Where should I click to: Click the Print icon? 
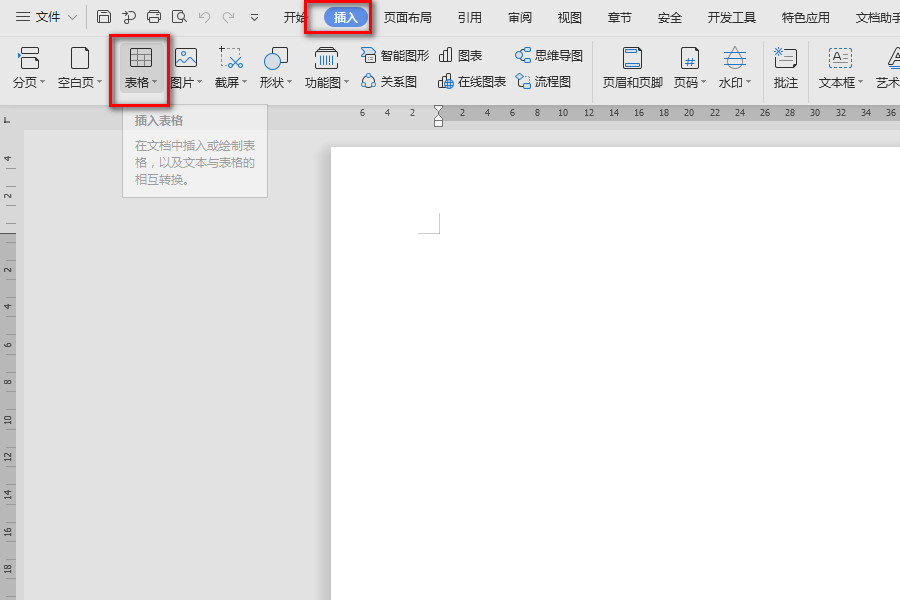pos(154,17)
